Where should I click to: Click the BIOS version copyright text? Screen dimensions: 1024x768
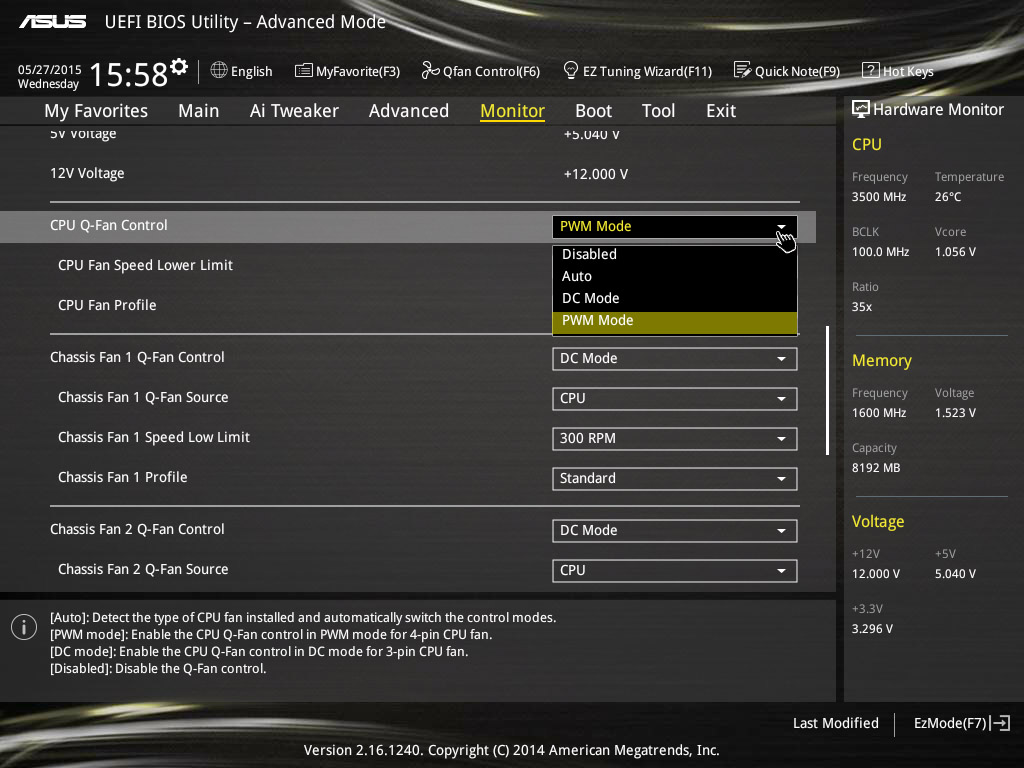(511, 750)
